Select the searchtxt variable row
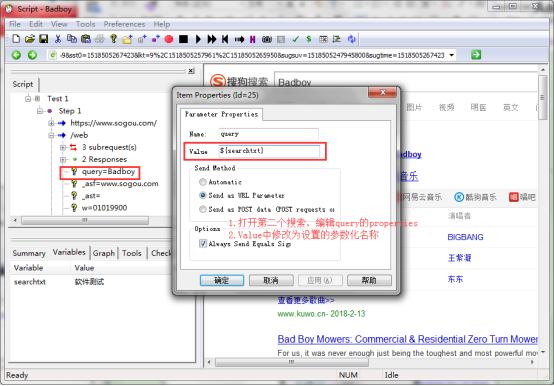The width and height of the screenshot is (554, 386). [x=92, y=282]
